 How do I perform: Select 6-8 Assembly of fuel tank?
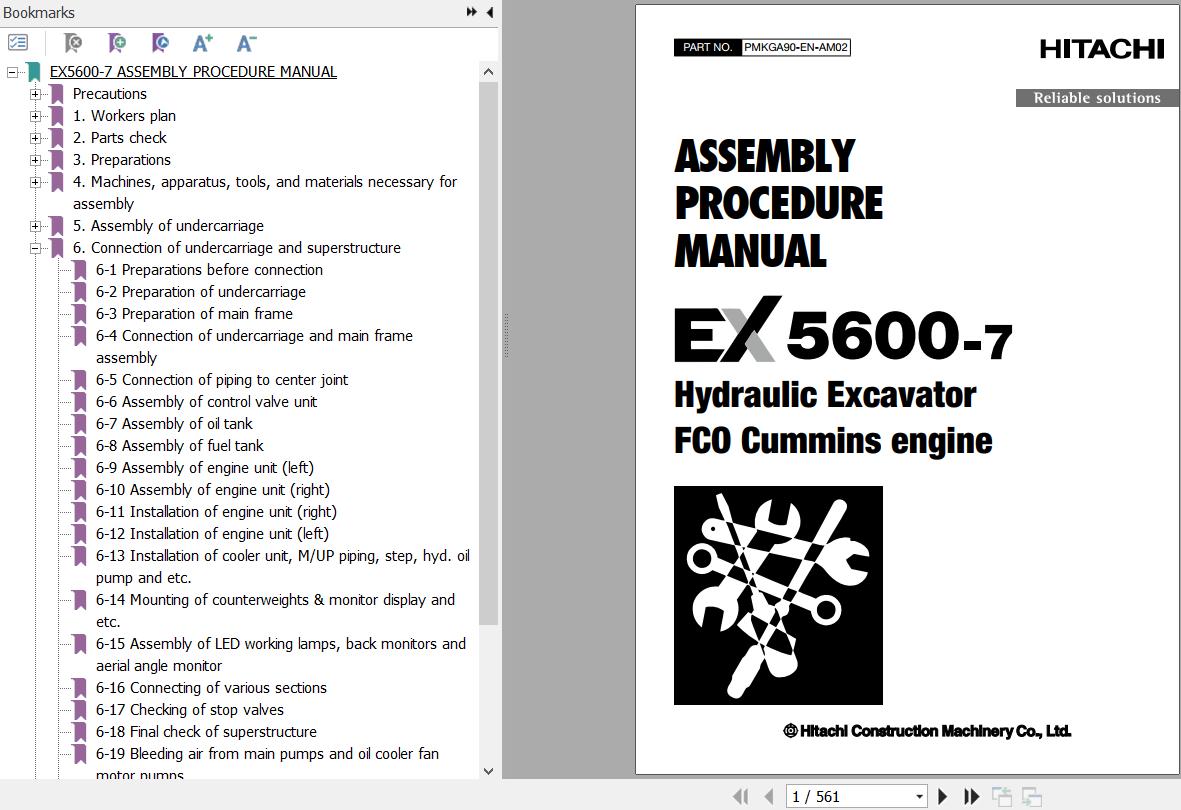pyautogui.click(x=179, y=446)
